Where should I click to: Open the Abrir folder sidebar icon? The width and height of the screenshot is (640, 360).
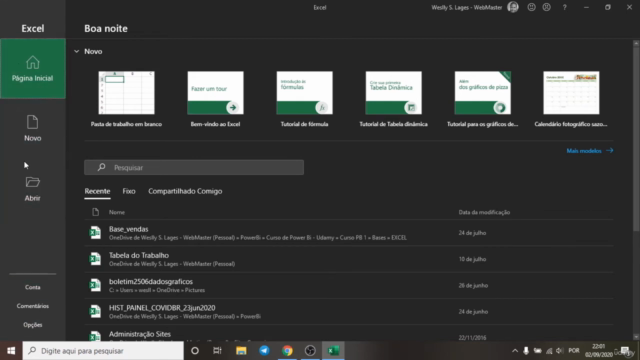pyautogui.click(x=33, y=182)
